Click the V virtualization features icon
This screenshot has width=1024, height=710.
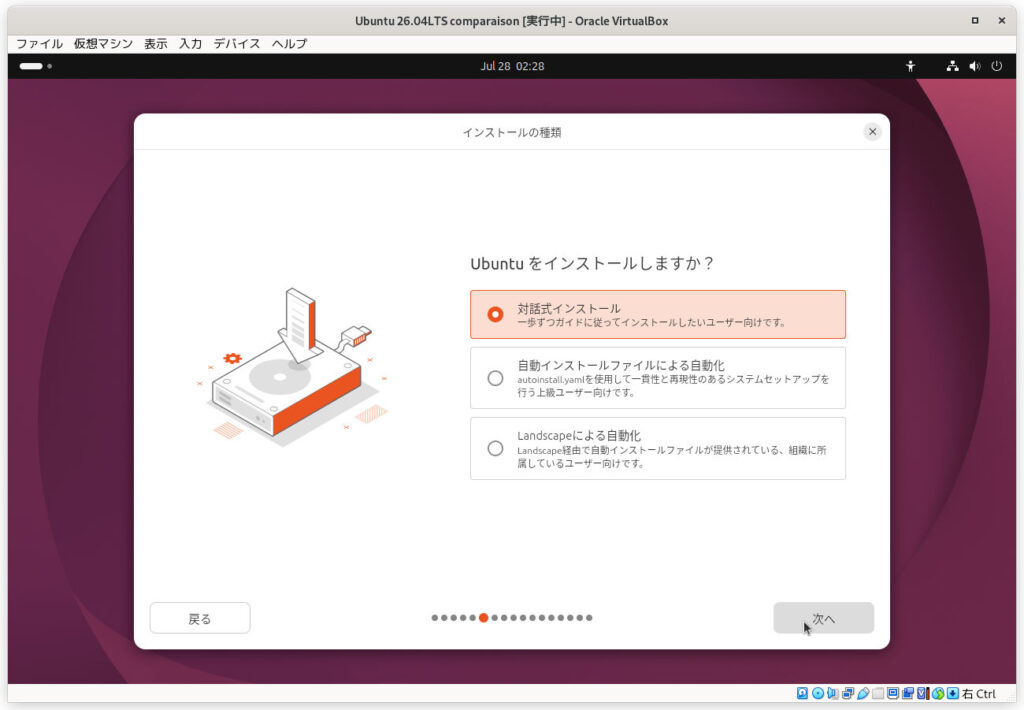923,693
